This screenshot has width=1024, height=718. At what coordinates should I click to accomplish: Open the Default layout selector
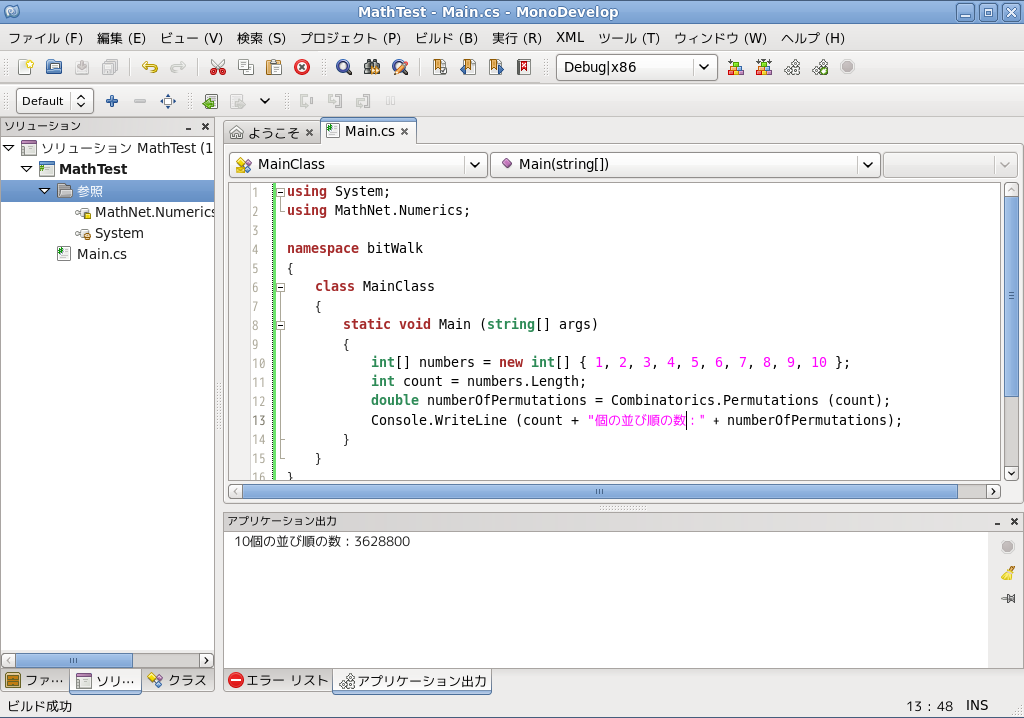pos(55,101)
